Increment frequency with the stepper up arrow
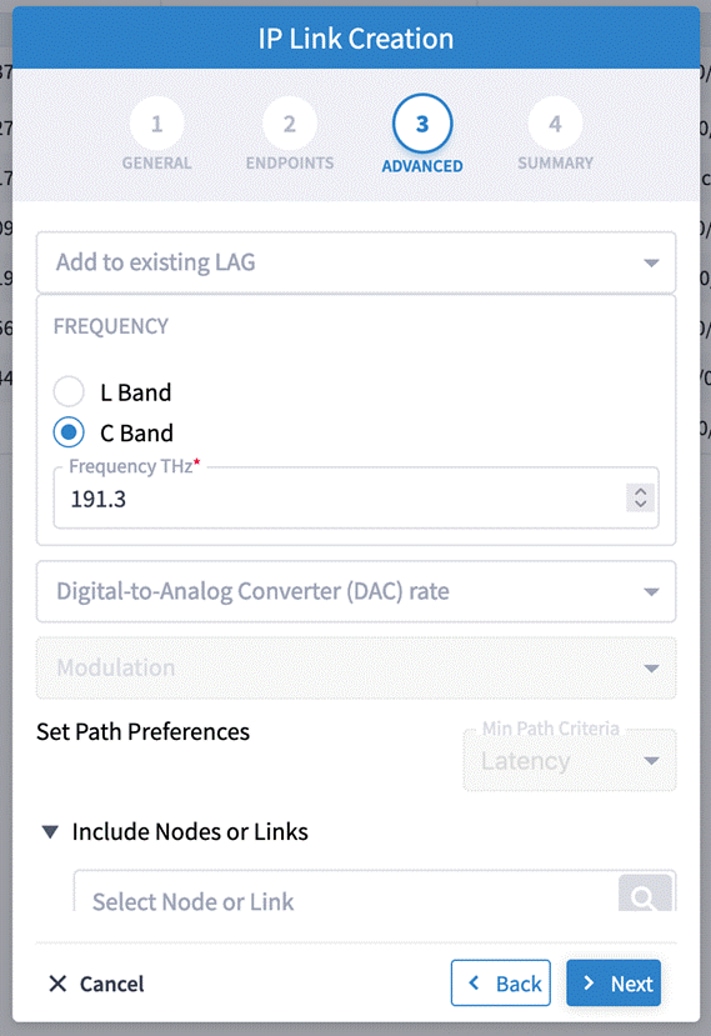Image resolution: width=711 pixels, height=1036 pixels. [x=640, y=491]
